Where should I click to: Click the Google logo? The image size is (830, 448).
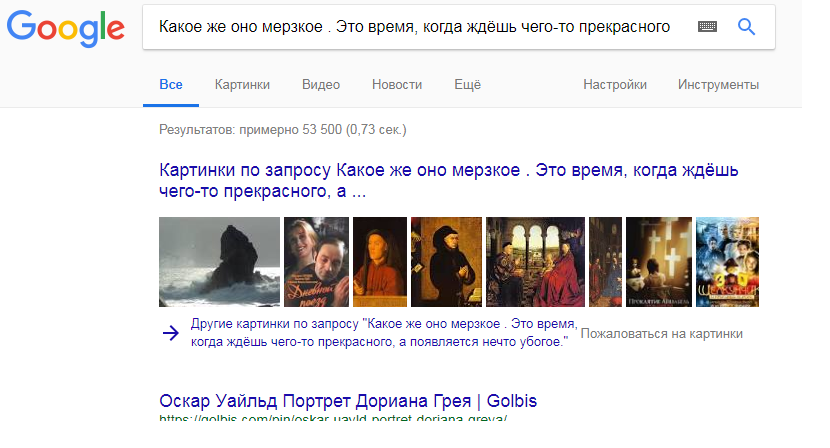click(x=66, y=28)
